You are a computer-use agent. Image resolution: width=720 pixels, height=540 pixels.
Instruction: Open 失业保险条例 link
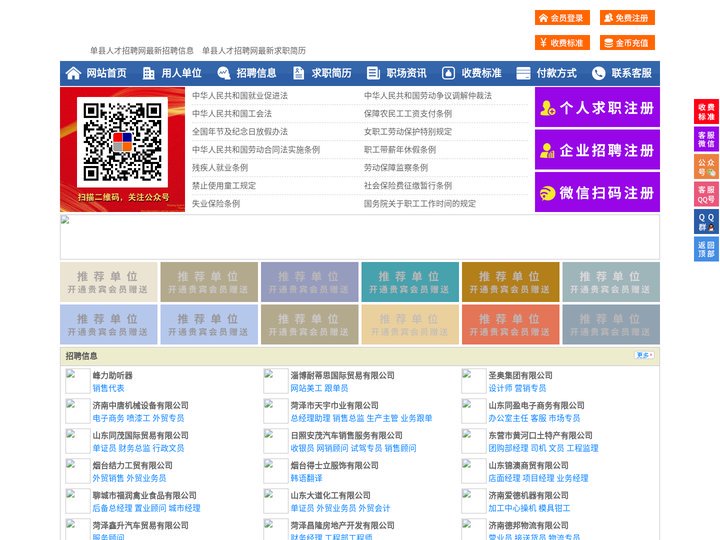tap(216, 204)
